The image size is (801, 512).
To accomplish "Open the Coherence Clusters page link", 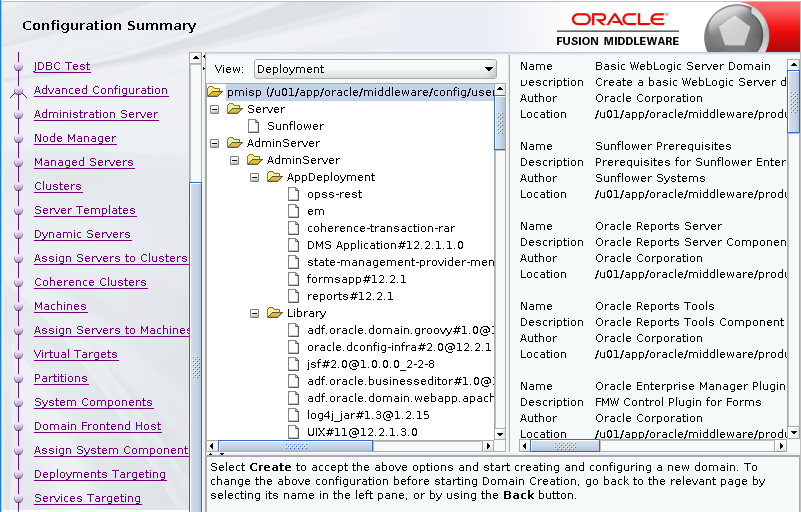I will (x=90, y=282).
